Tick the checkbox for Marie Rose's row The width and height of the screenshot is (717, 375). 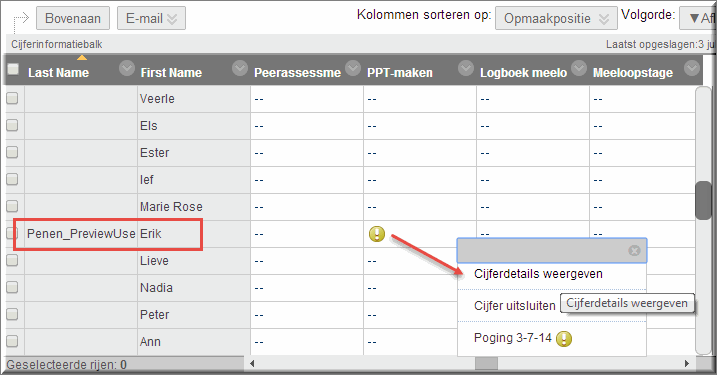pos(12,206)
